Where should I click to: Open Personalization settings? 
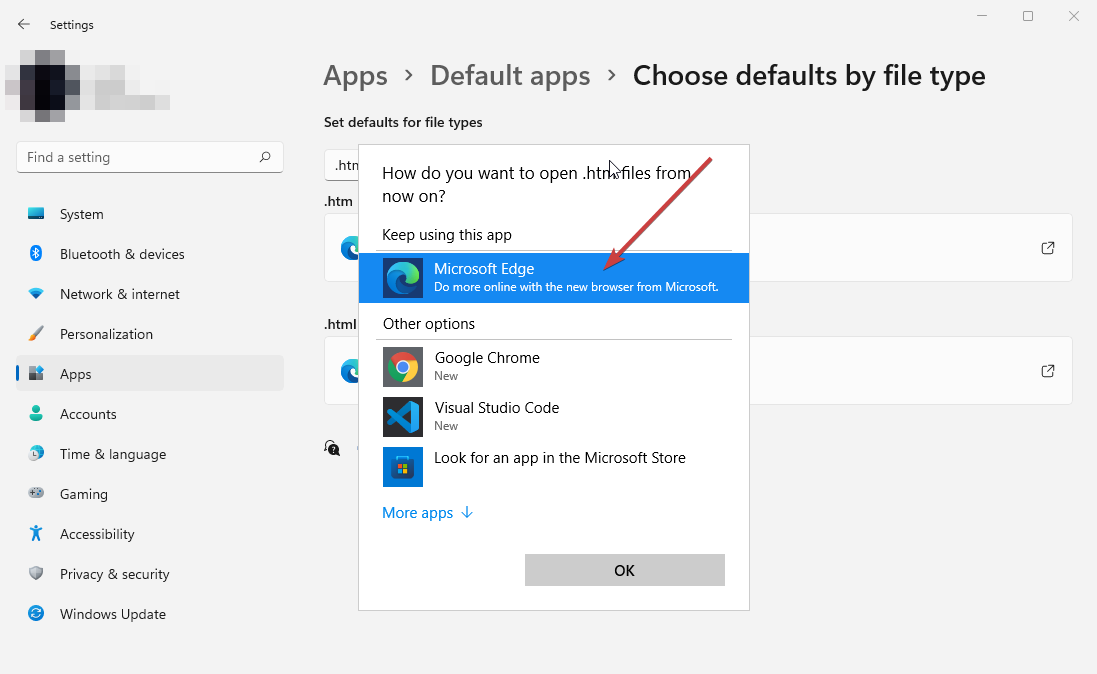[x=36, y=333]
